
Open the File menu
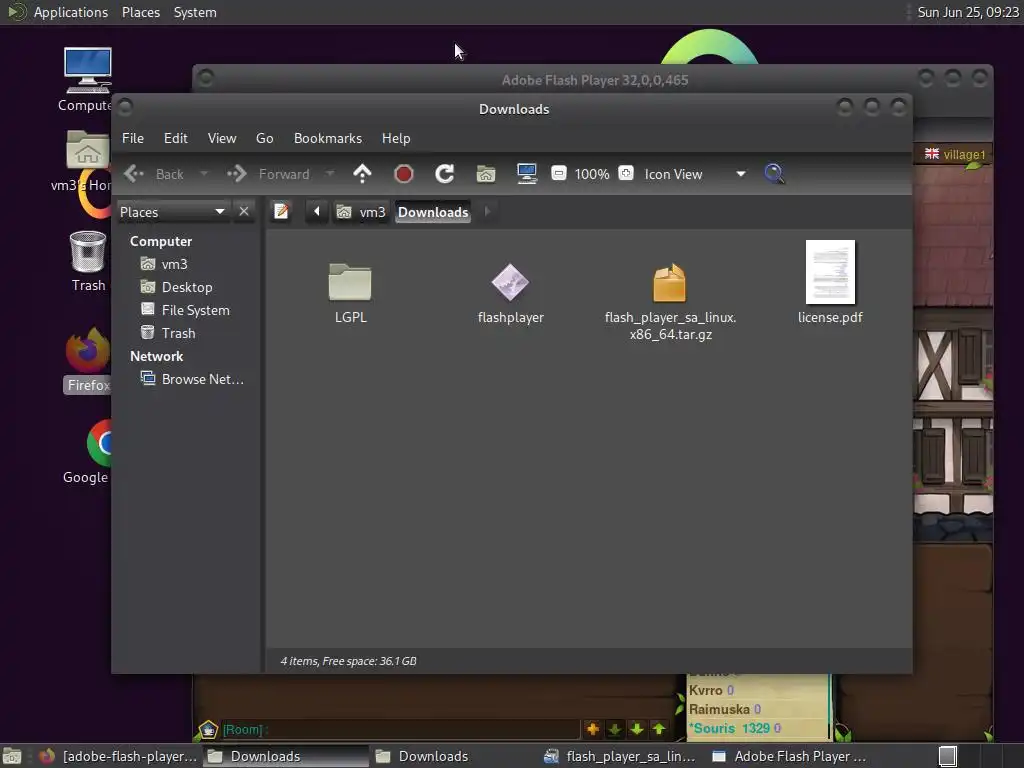133,138
